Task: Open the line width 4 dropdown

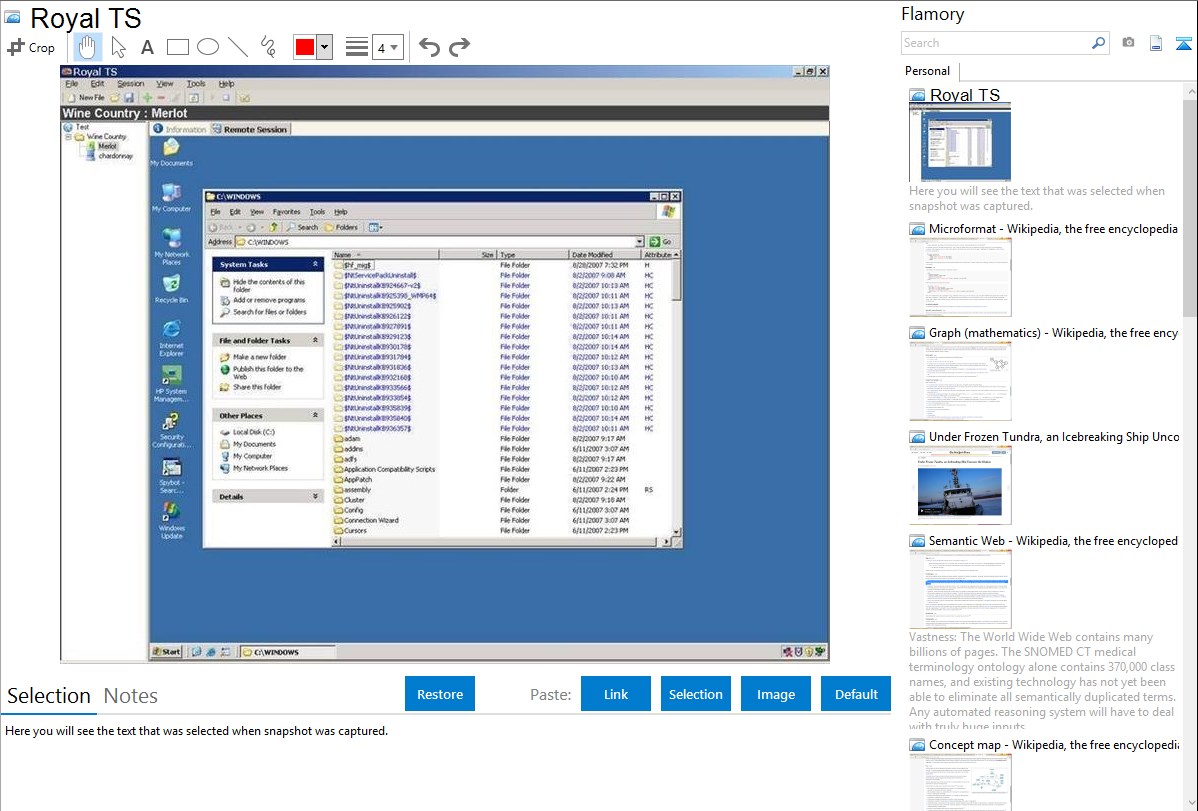Action: tap(388, 47)
